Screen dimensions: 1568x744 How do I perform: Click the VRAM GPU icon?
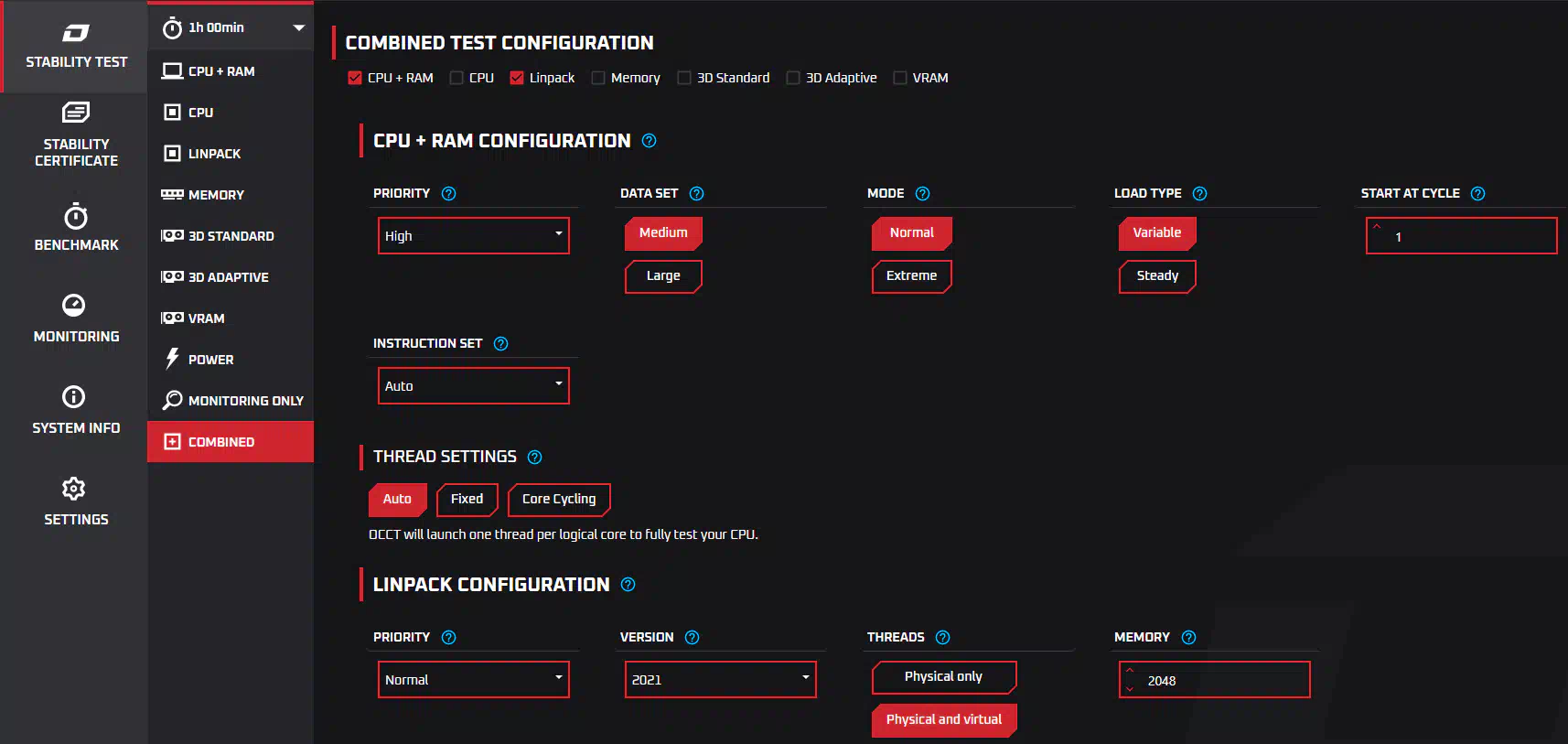tap(172, 318)
